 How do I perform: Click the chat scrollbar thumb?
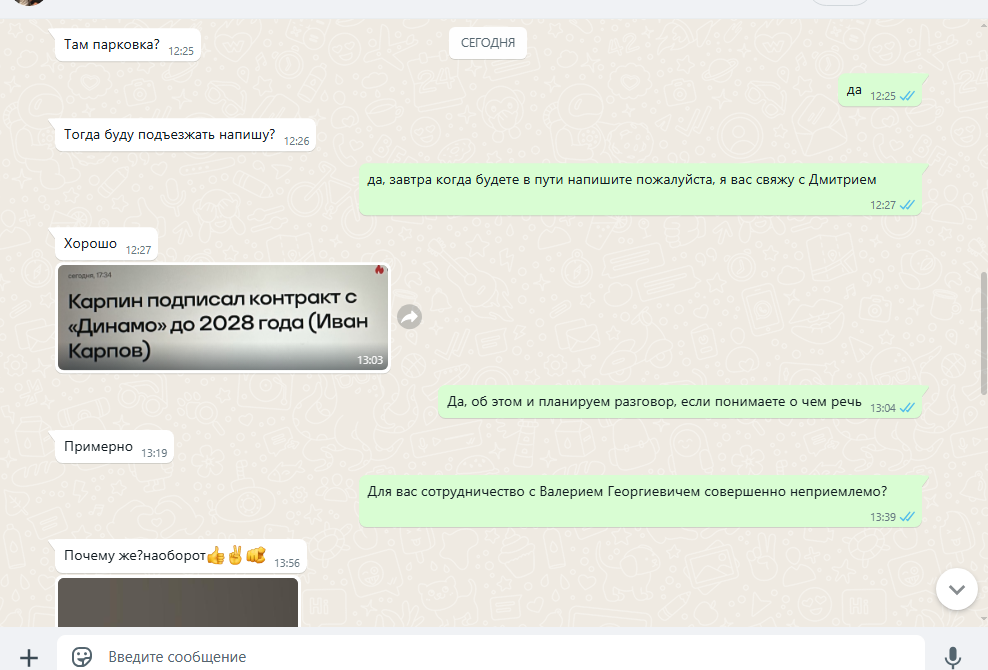click(984, 334)
